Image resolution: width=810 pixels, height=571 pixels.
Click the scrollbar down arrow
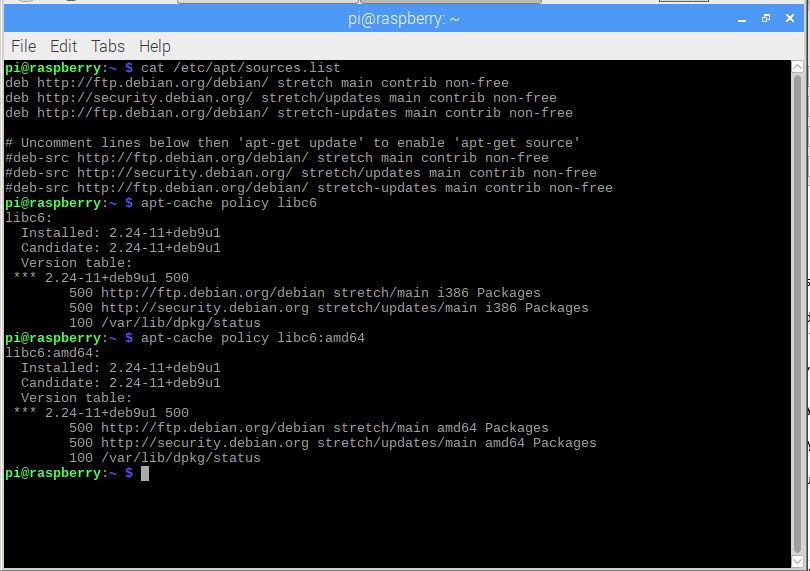point(797,561)
